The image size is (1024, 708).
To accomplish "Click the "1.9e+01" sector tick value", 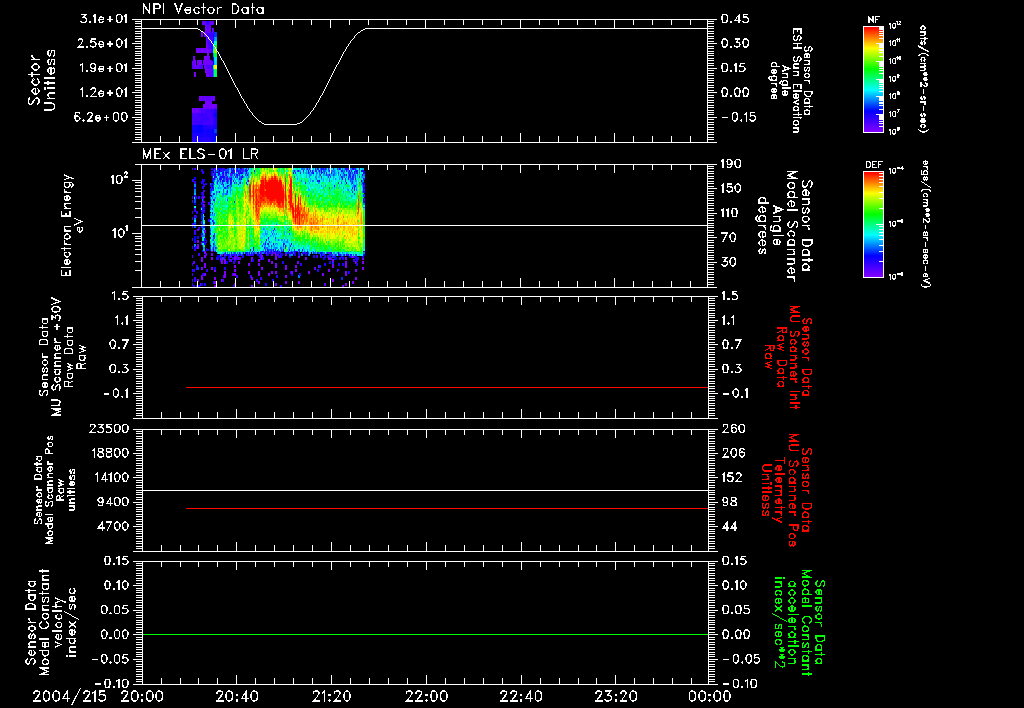I will tap(104, 68).
